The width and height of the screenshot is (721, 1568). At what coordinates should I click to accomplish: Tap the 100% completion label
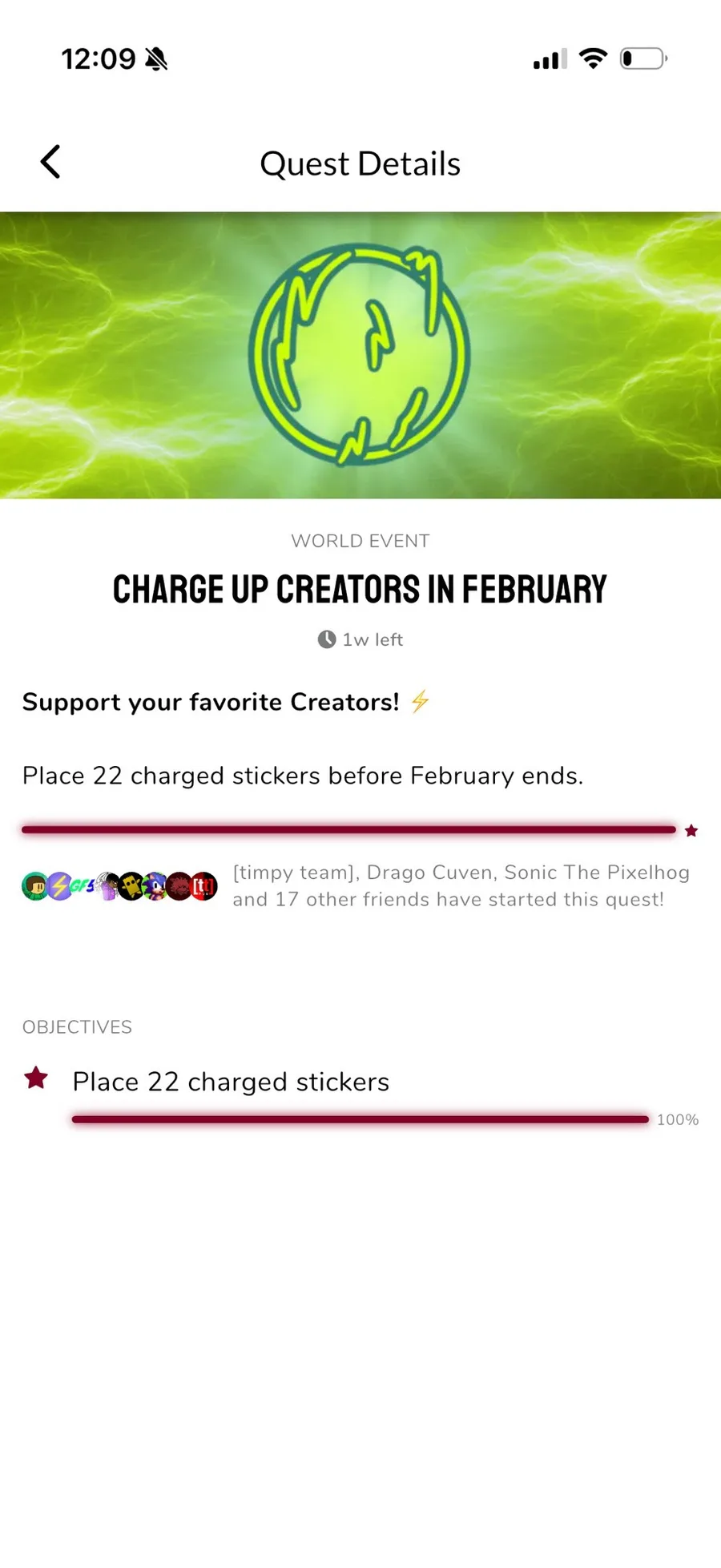click(x=678, y=1120)
